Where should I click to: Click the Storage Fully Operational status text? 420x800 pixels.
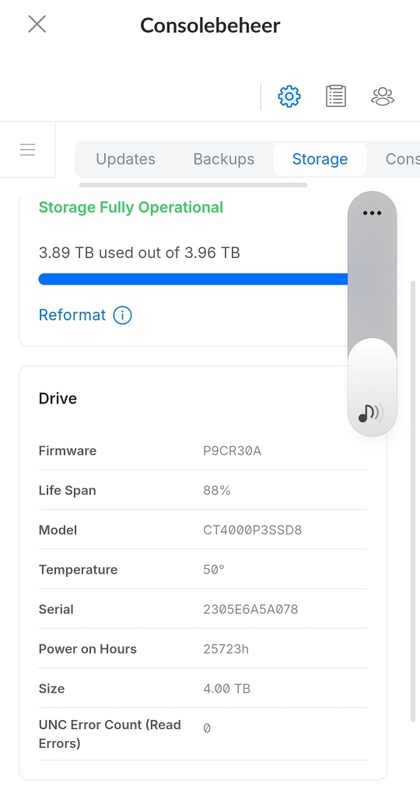(131, 208)
